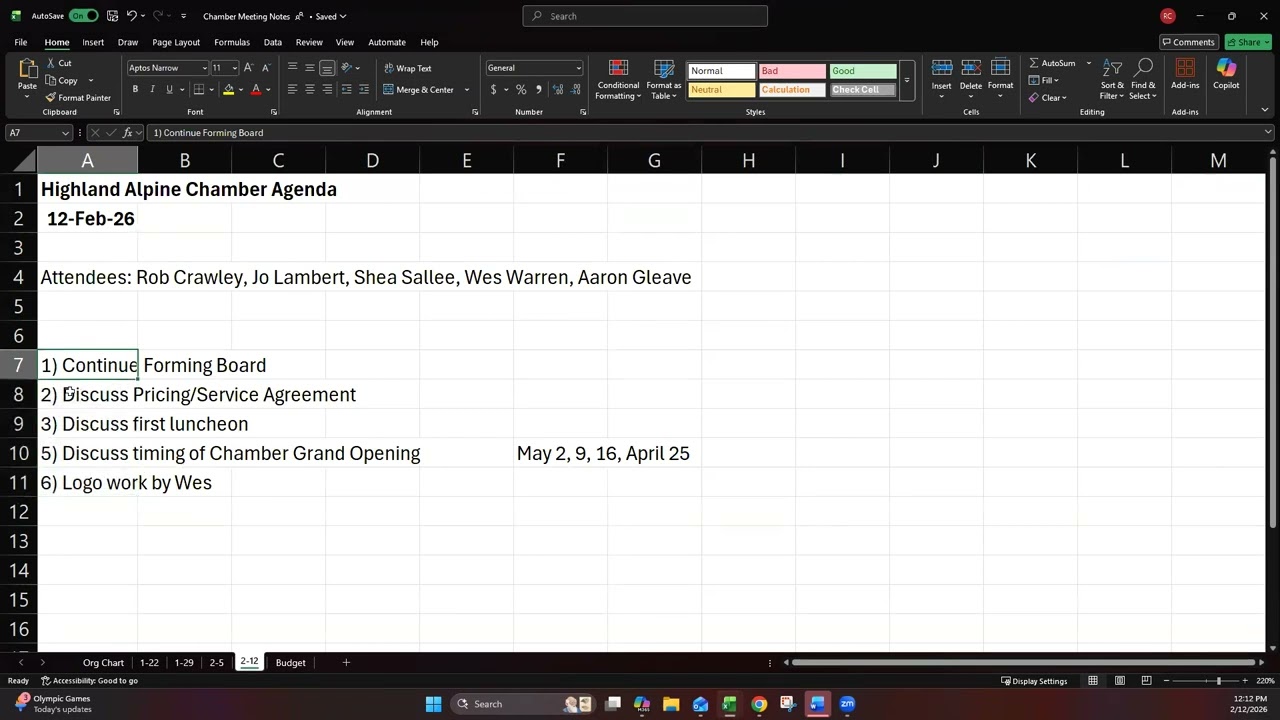Click the Paste clipboard icon
The image size is (1280, 720).
[x=27, y=70]
